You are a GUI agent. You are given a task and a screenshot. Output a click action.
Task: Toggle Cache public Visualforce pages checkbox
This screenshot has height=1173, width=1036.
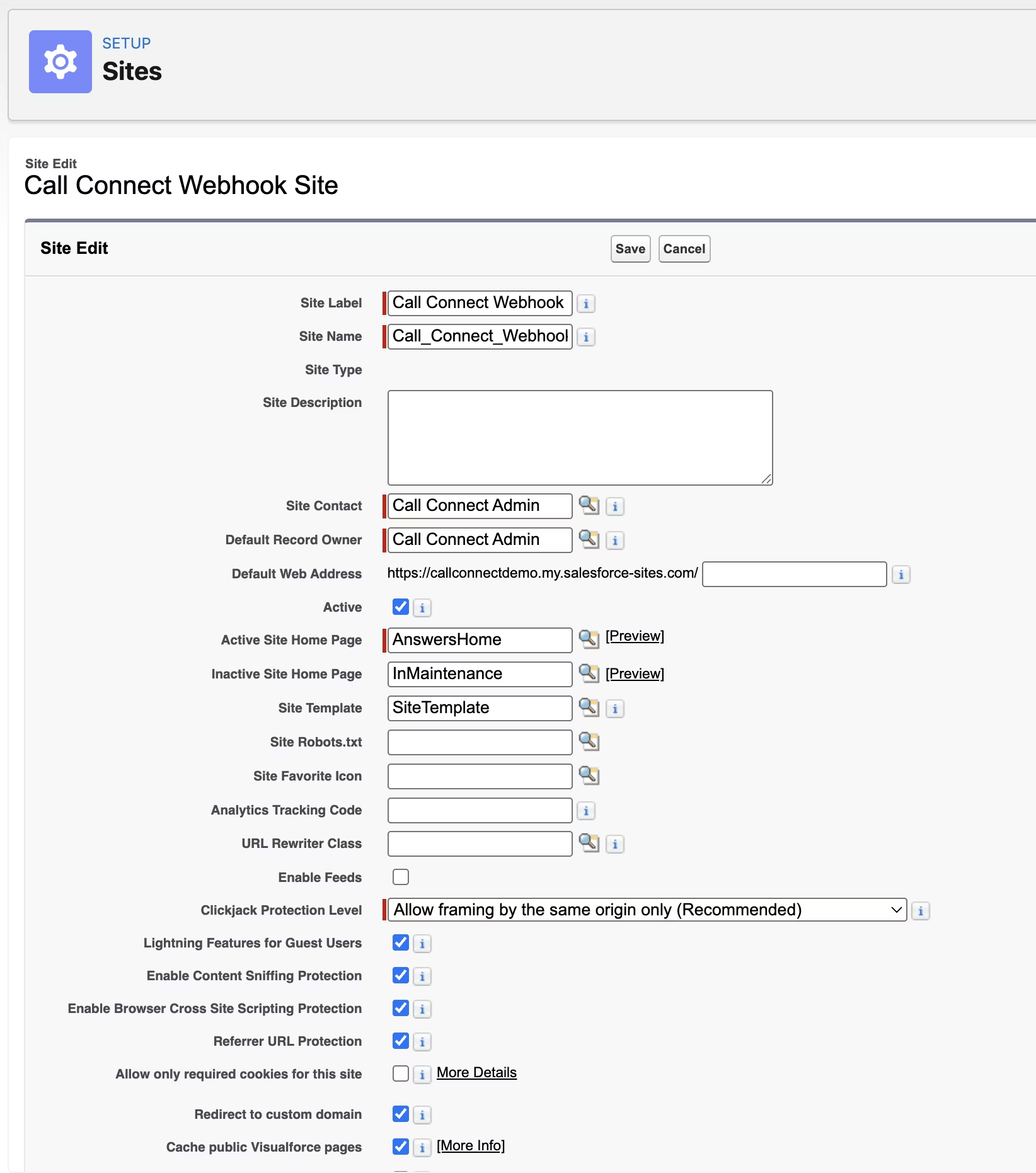click(x=401, y=1147)
